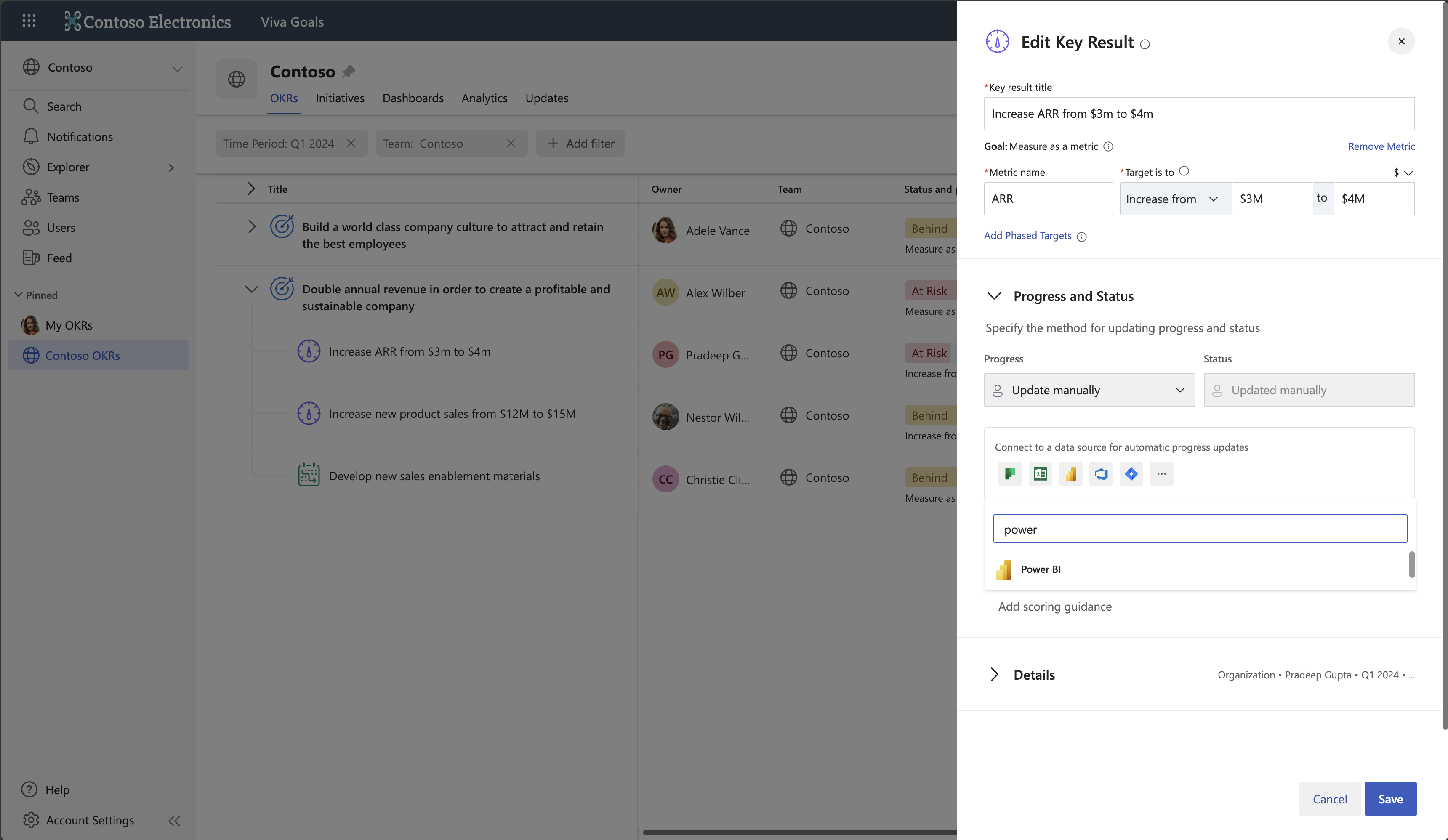Collapse the Progress and Status section
Screen dimensions: 1448x840
point(994,296)
